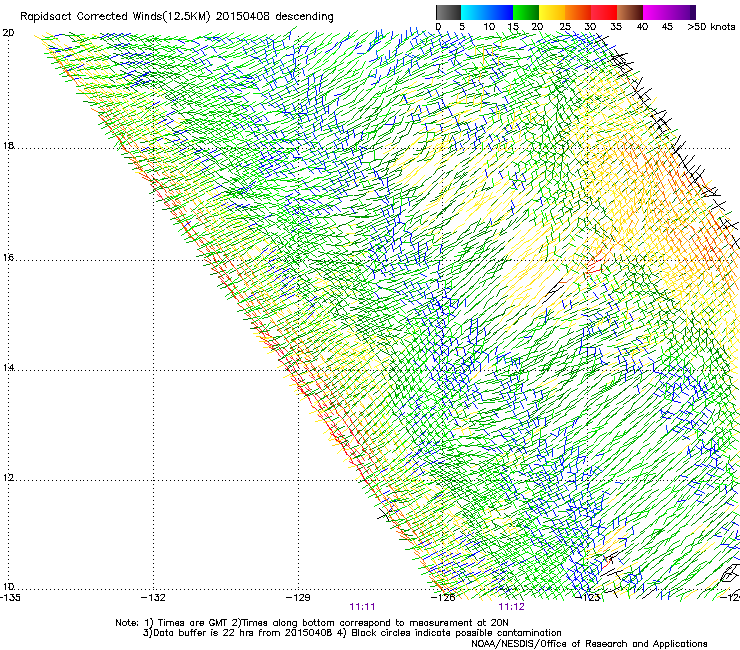Click longitude label '-132' on the bottom axis
The image size is (740, 650).
pos(153,597)
